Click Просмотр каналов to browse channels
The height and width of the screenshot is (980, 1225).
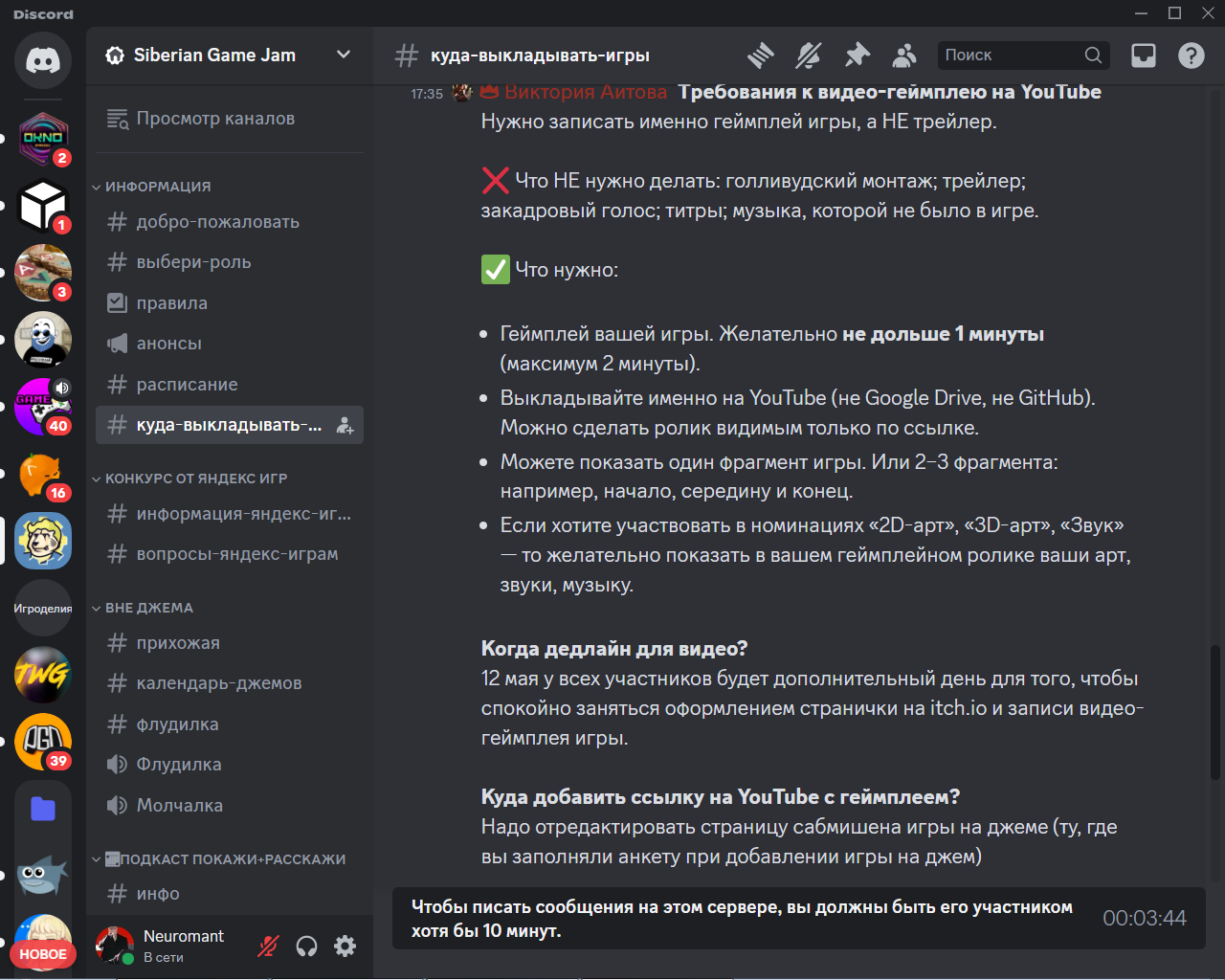click(215, 119)
